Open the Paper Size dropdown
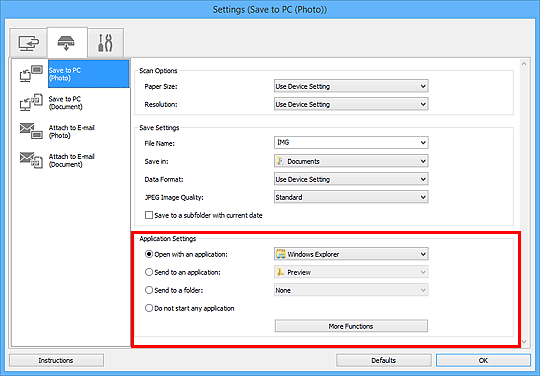Viewport: 540px width, 376px height. coord(351,86)
